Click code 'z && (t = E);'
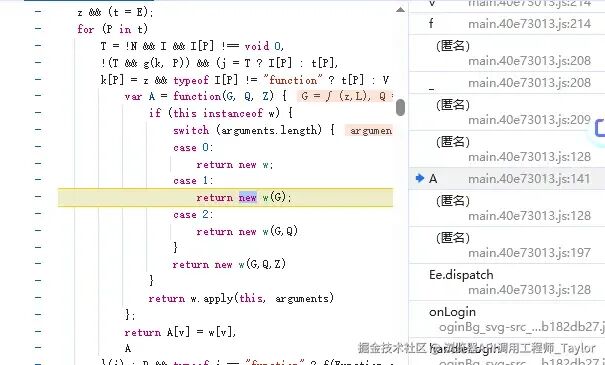 pos(115,12)
